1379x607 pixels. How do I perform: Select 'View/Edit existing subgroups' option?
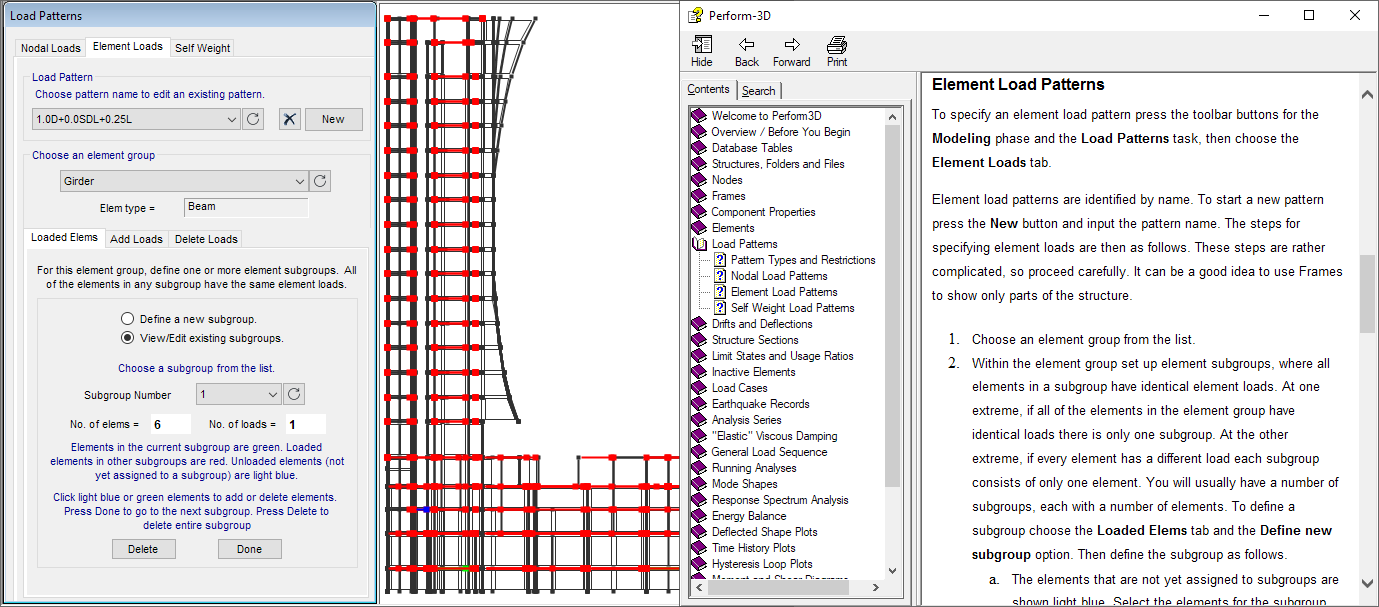(x=127, y=338)
